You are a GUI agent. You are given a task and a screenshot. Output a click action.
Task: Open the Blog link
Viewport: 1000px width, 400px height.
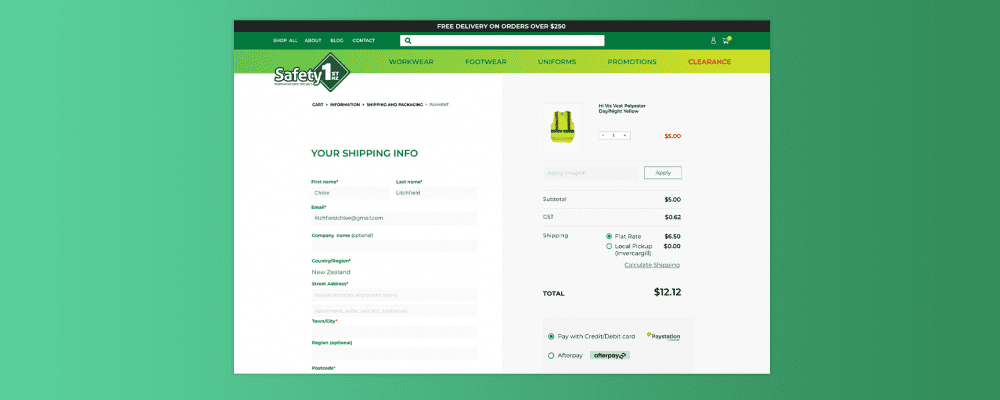[337, 40]
